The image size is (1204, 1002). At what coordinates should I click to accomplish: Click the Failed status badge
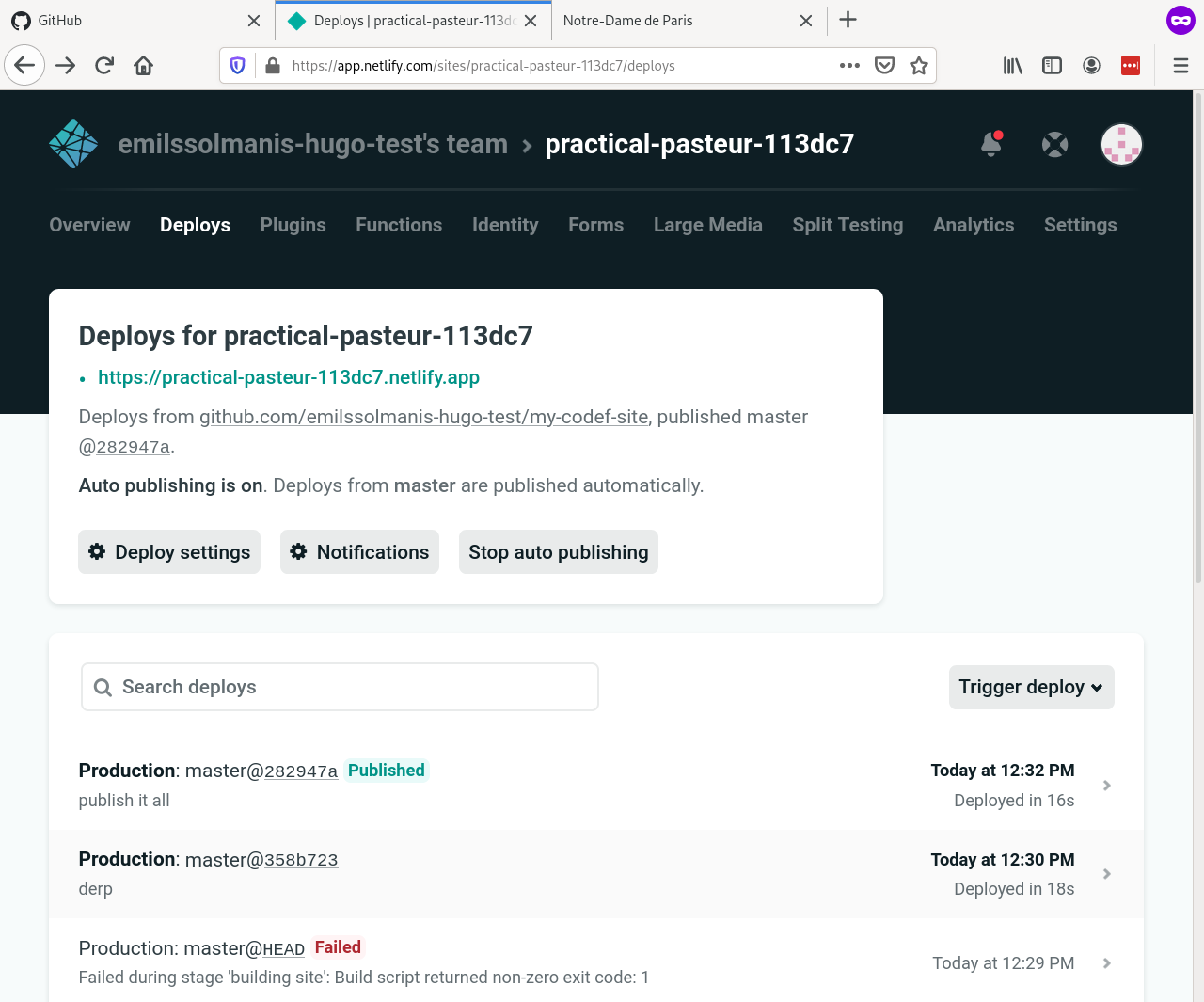click(338, 947)
